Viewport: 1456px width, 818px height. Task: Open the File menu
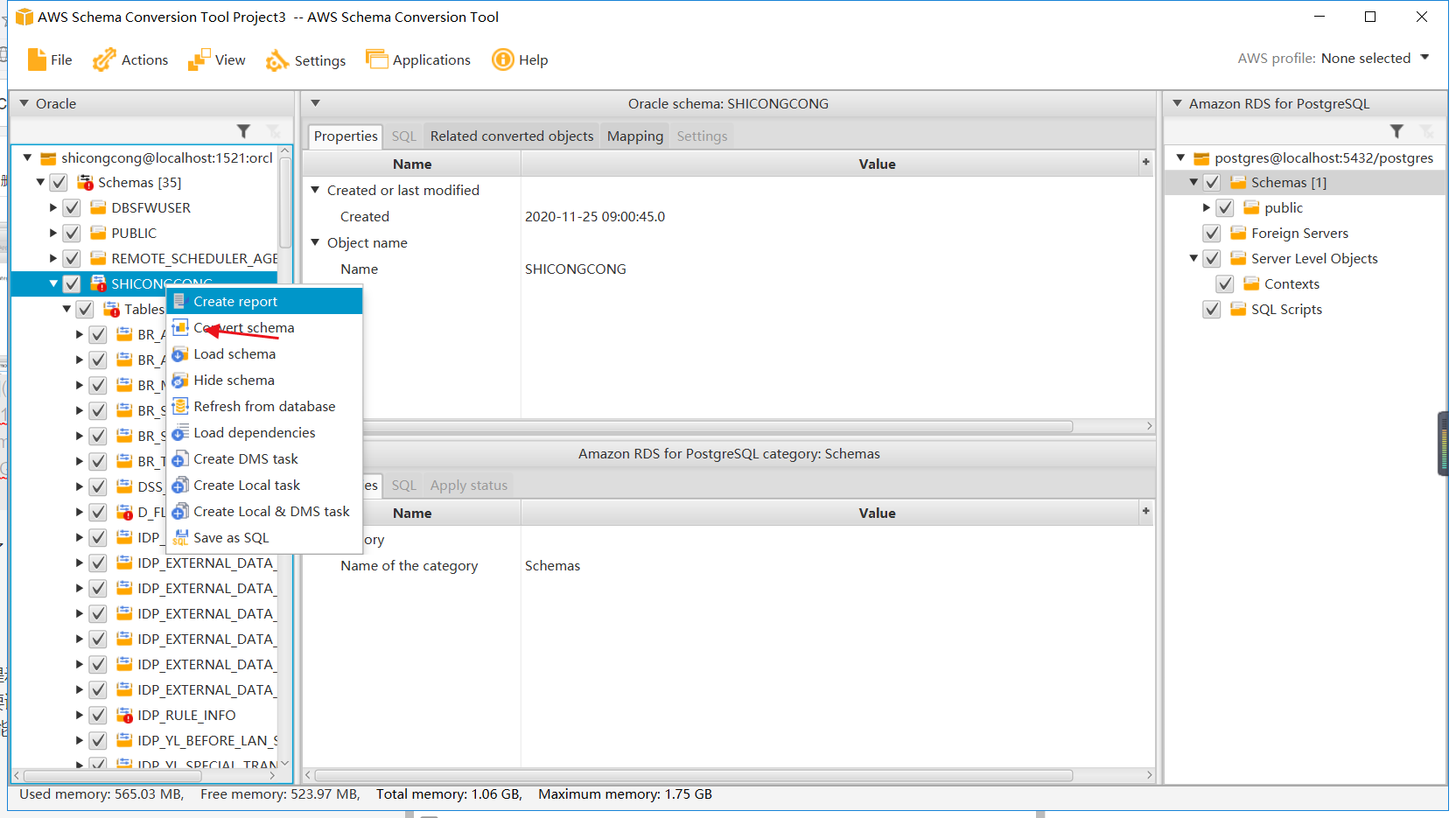(50, 59)
